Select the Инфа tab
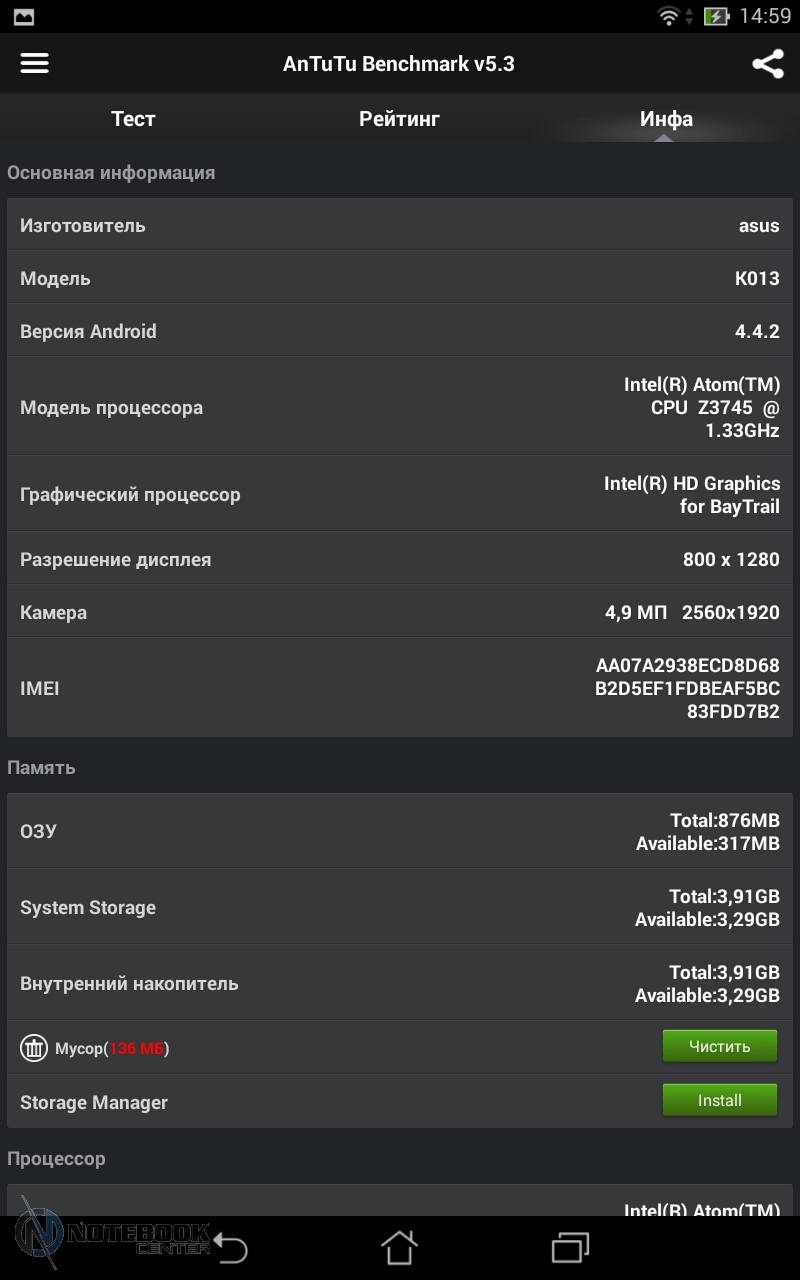The width and height of the screenshot is (800, 1280). (666, 119)
